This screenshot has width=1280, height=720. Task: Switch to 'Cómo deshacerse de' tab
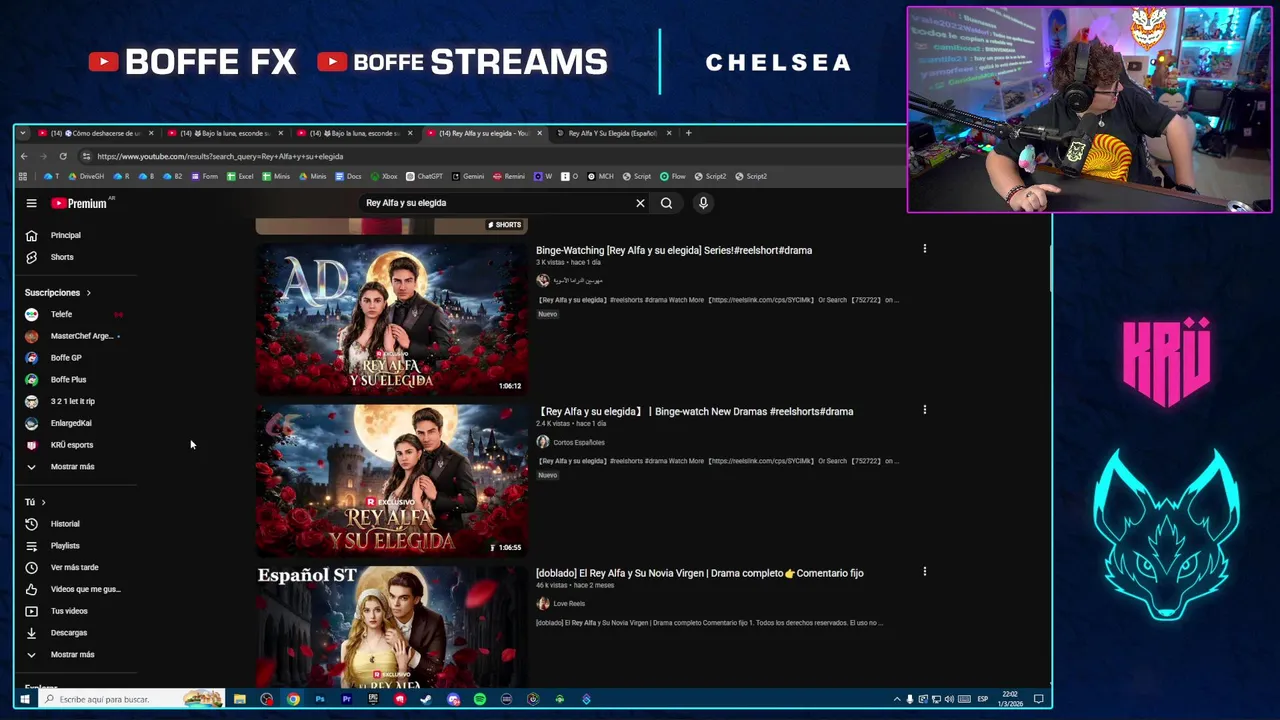95,133
